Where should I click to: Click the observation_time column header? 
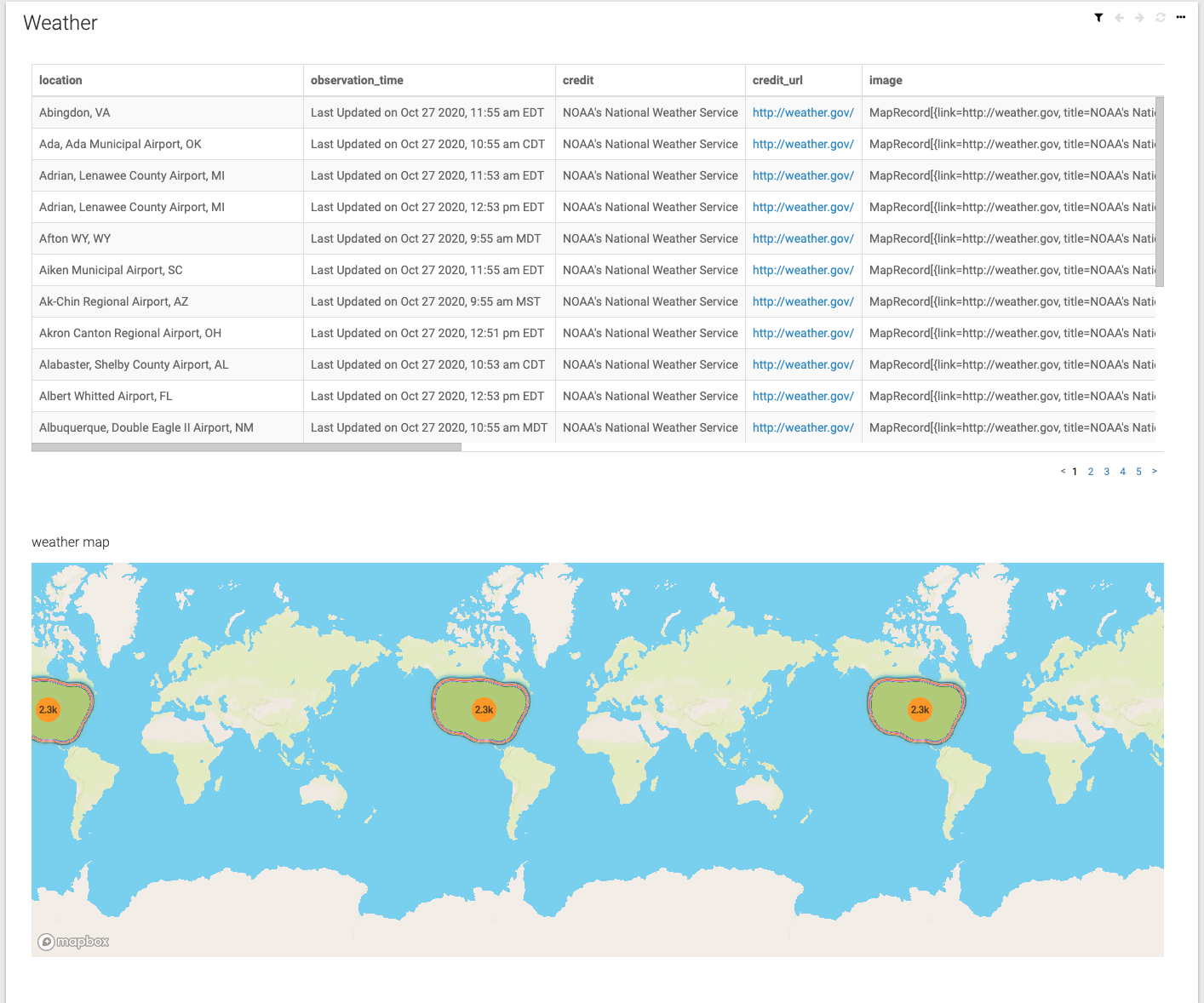coord(358,80)
